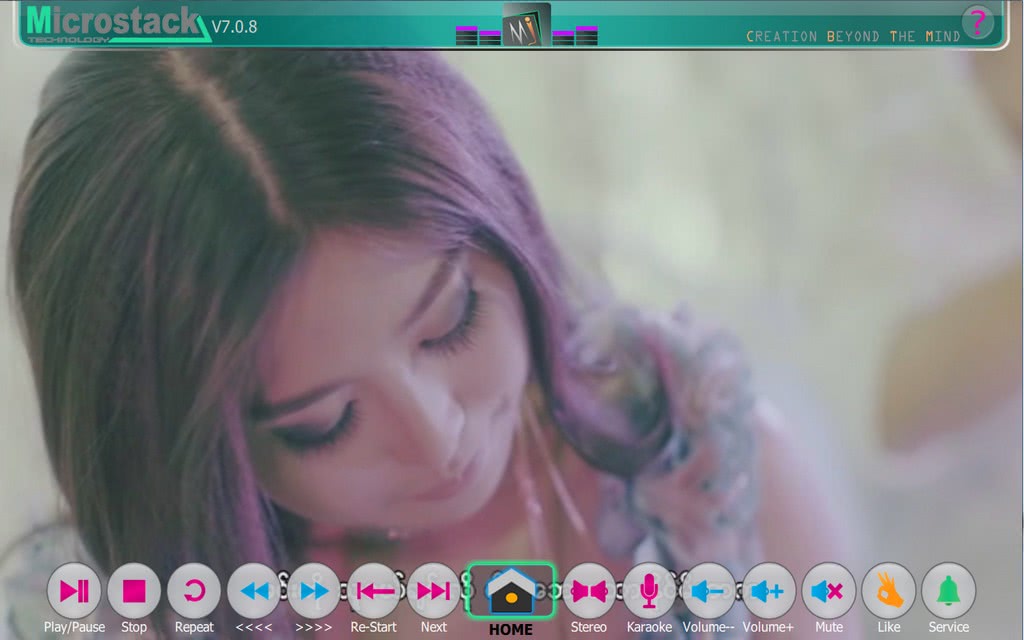
Task: Click the 'Creation Beyond The Mind' tagline
Action: pos(852,36)
